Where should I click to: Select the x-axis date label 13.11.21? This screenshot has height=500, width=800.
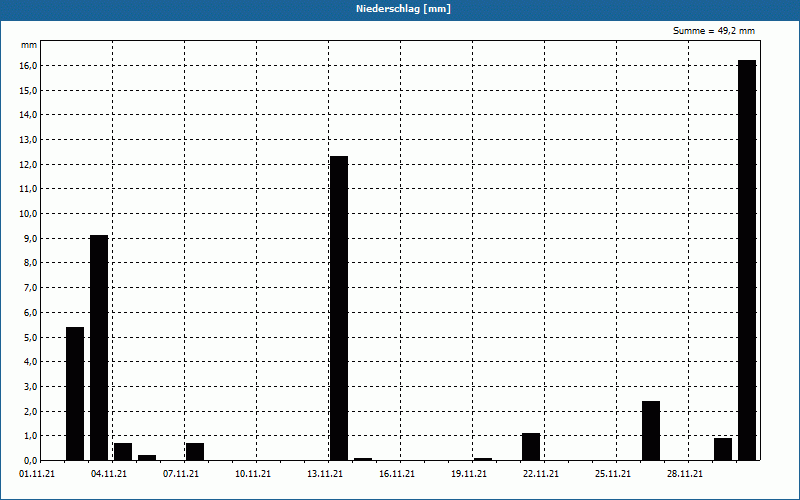click(x=324, y=474)
